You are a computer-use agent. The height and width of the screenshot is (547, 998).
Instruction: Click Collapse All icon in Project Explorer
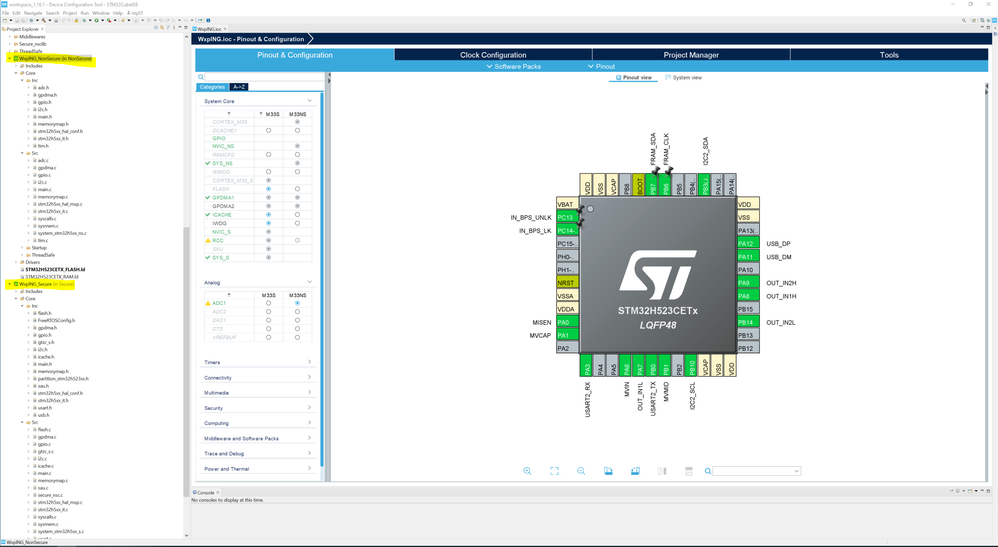156,27
